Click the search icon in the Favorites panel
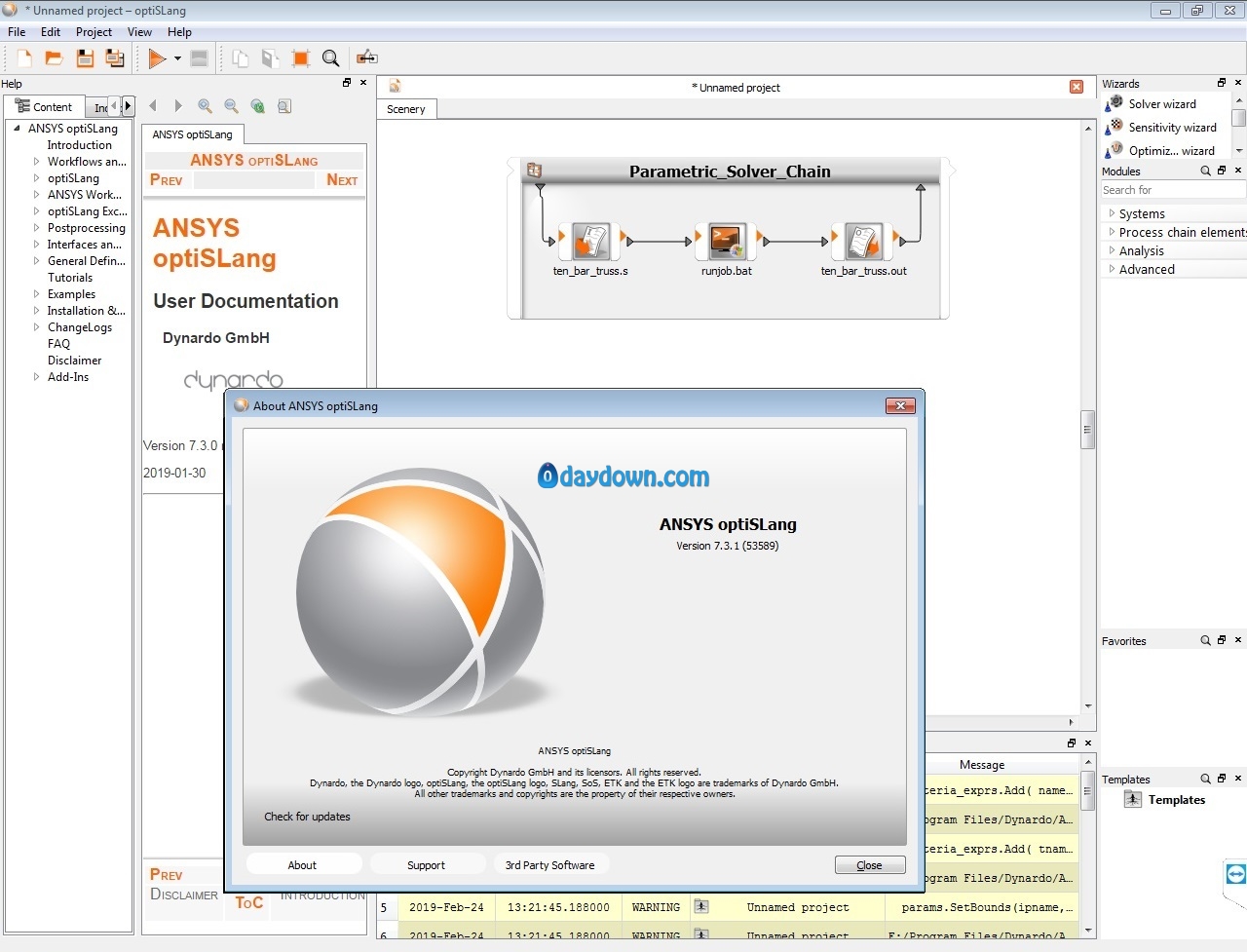1247x952 pixels. point(1205,640)
